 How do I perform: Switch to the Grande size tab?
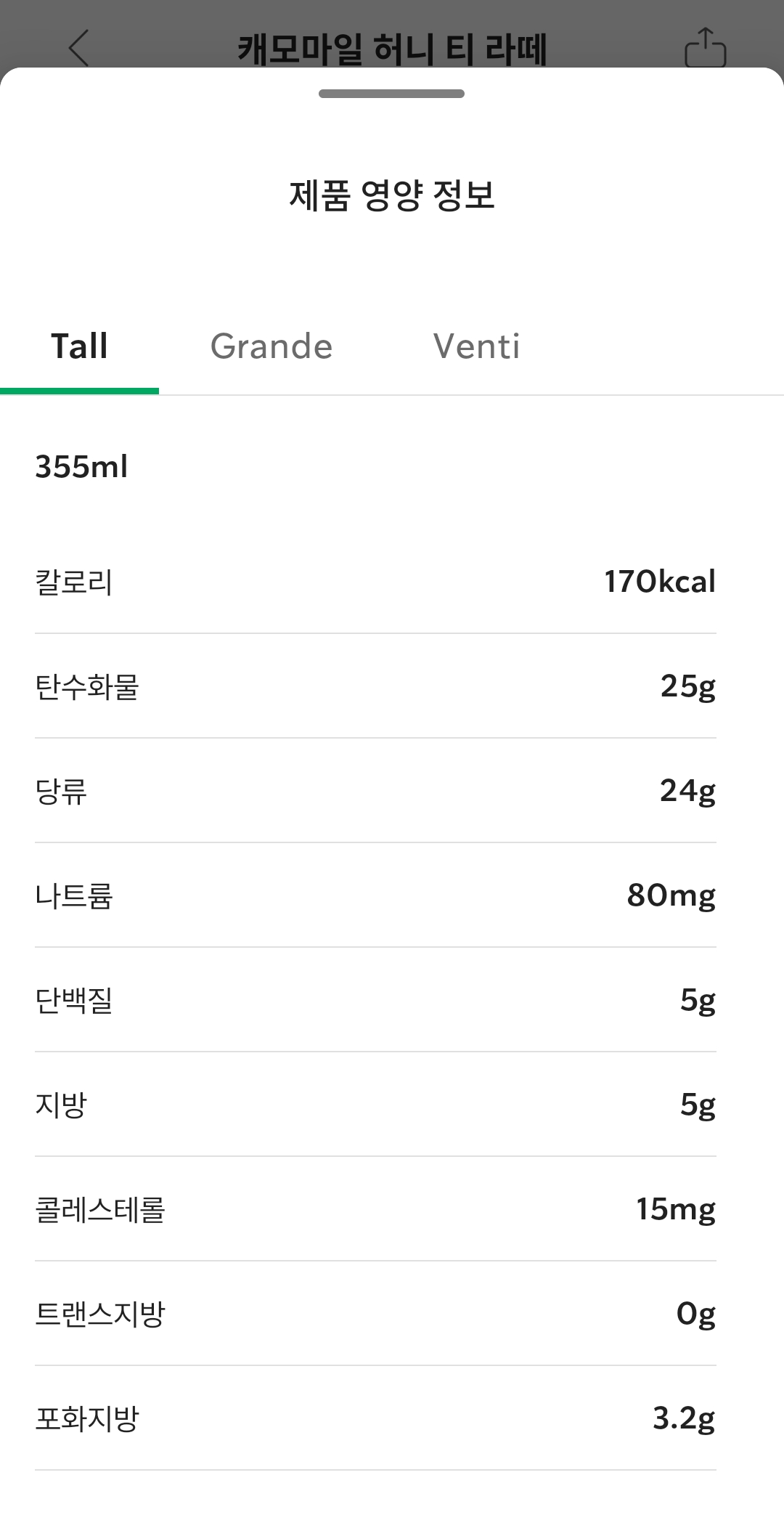coord(271,346)
